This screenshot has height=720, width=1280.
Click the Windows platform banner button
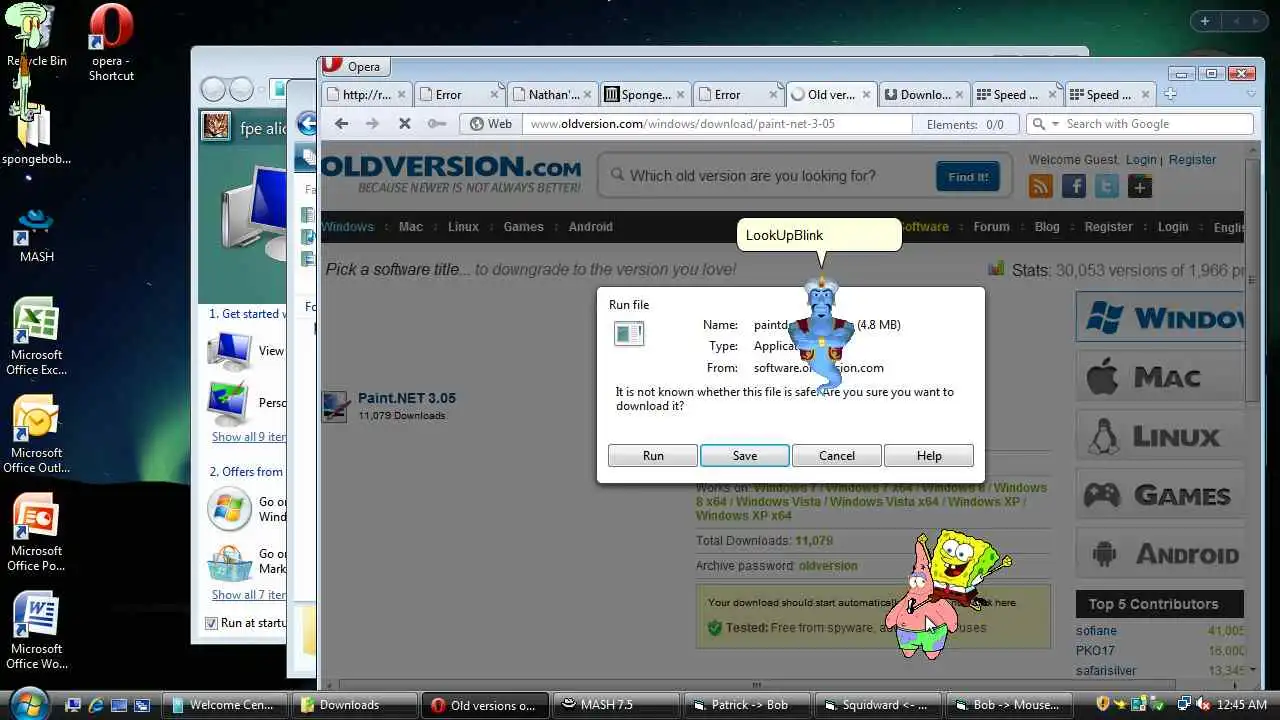[x=1160, y=317]
